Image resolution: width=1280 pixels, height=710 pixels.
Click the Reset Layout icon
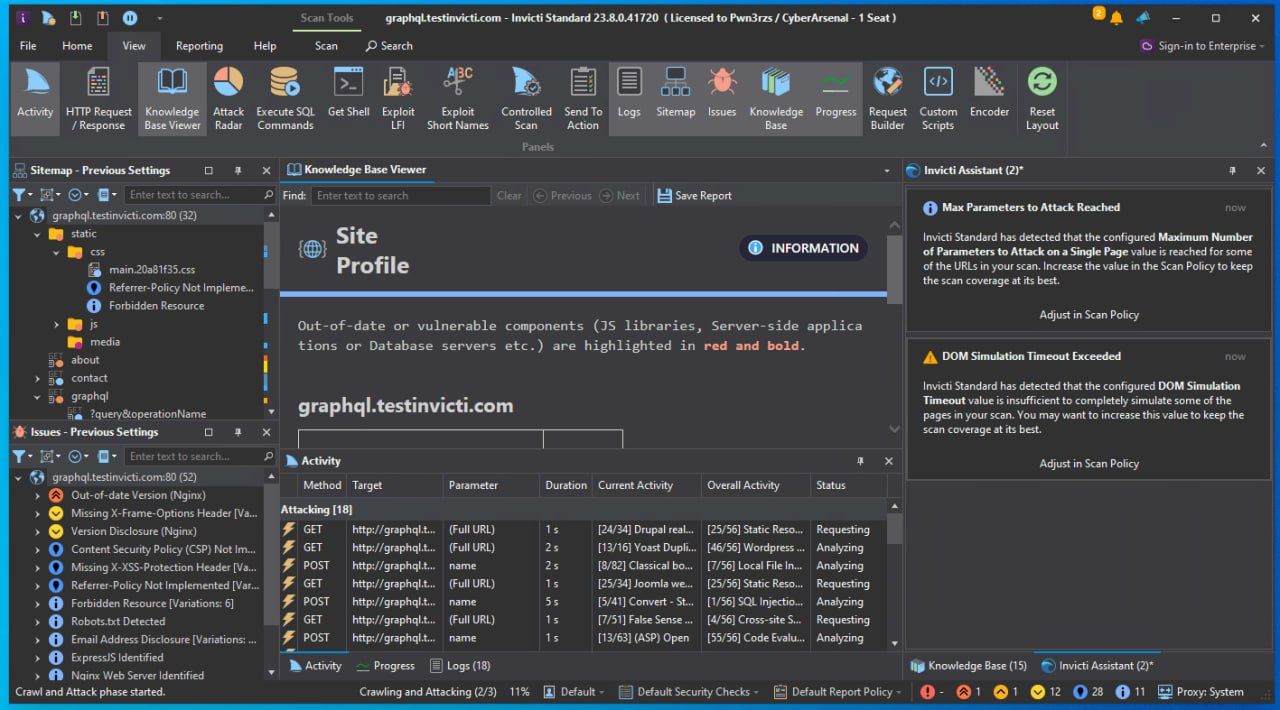[1042, 98]
